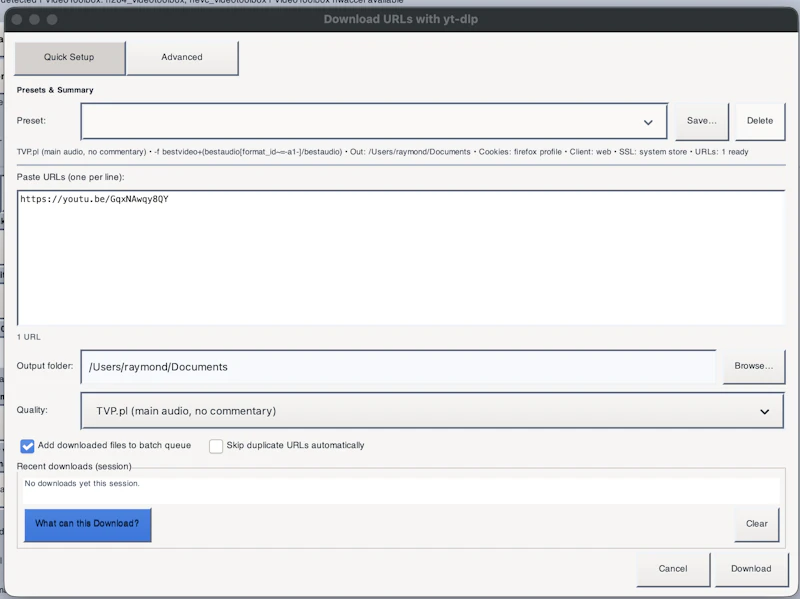Image resolution: width=800 pixels, height=599 pixels.
Task: Click the Output folder path field
Action: pyautogui.click(x=398, y=367)
